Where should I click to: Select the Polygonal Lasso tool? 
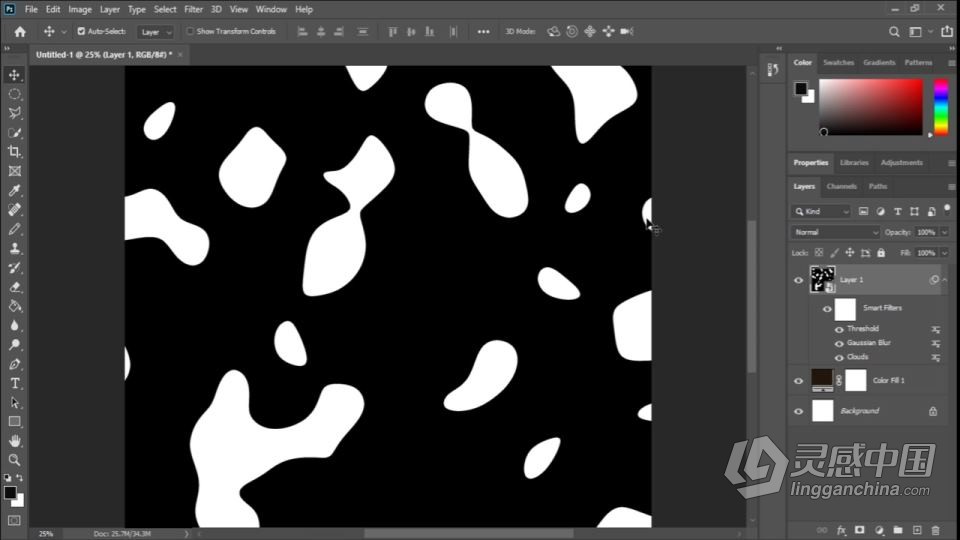click(14, 113)
